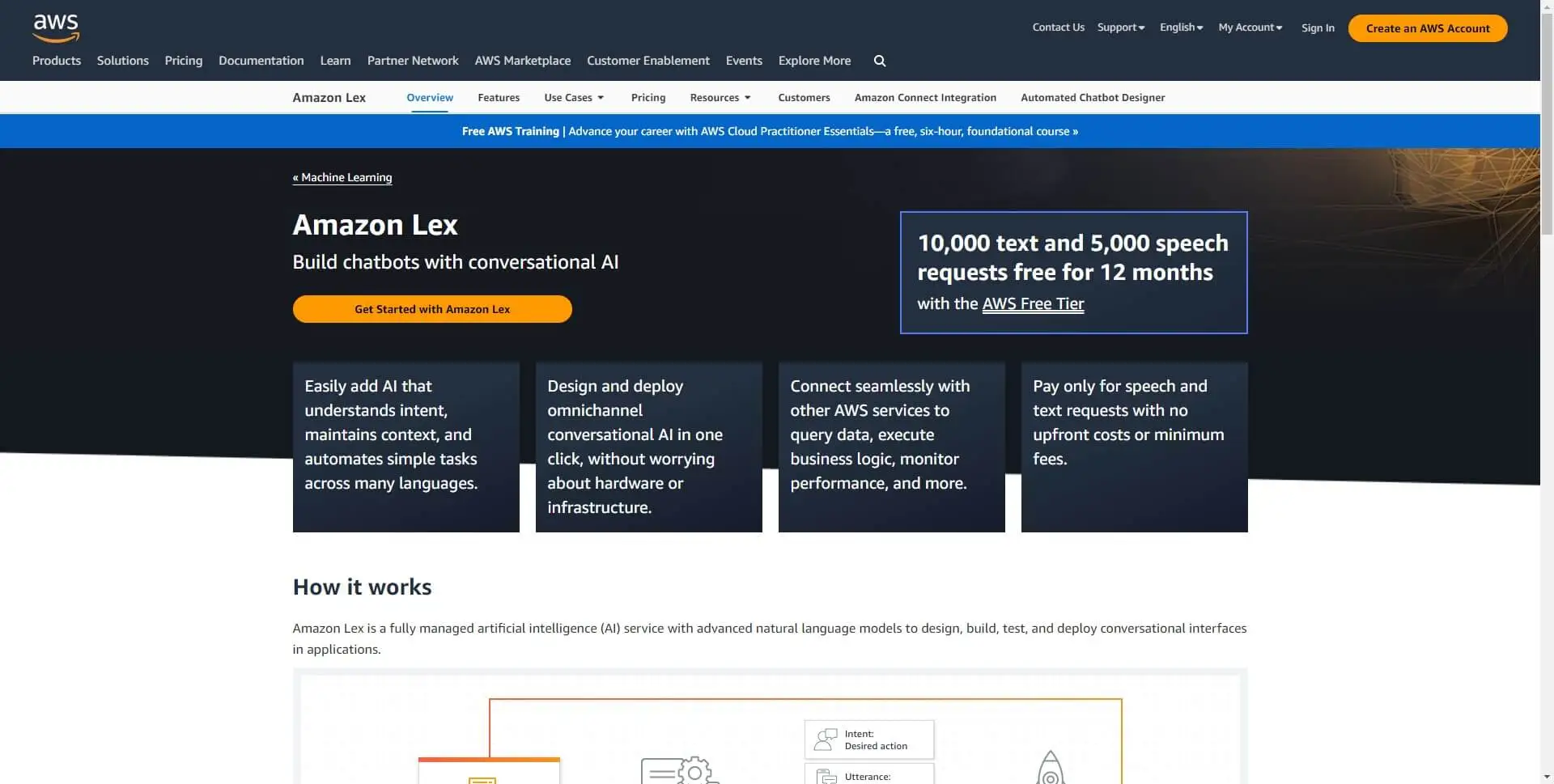The height and width of the screenshot is (784, 1554).
Task: Open the Events menu
Action: [x=744, y=61]
